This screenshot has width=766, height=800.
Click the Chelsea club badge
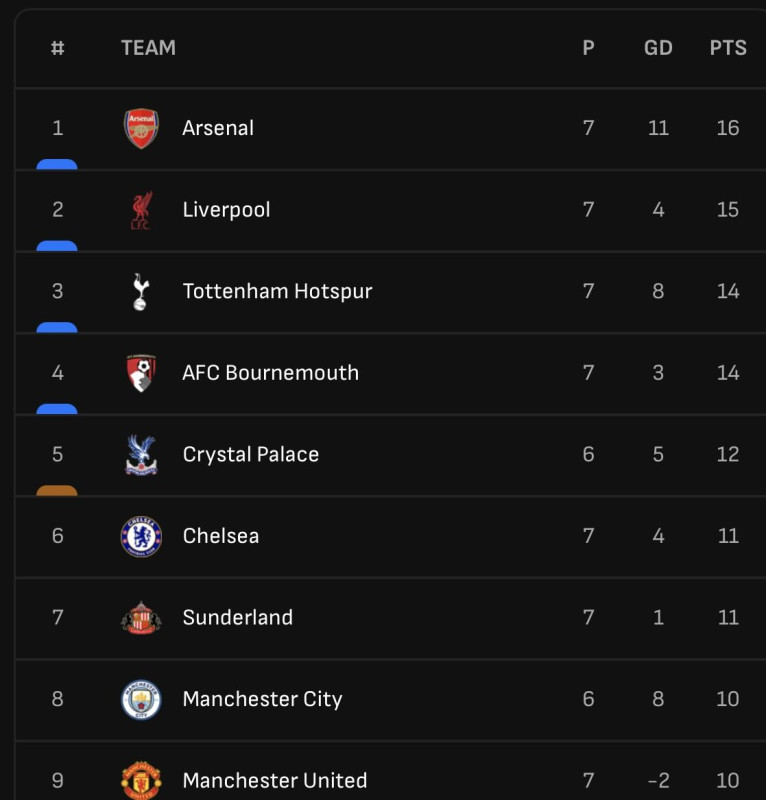(141, 536)
